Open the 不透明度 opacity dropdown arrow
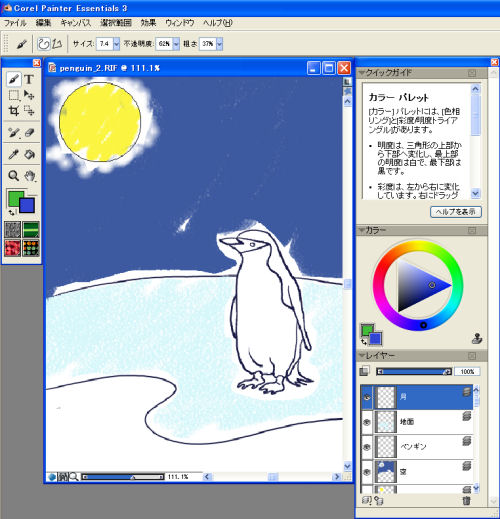This screenshot has height=519, width=500. click(x=176, y=44)
